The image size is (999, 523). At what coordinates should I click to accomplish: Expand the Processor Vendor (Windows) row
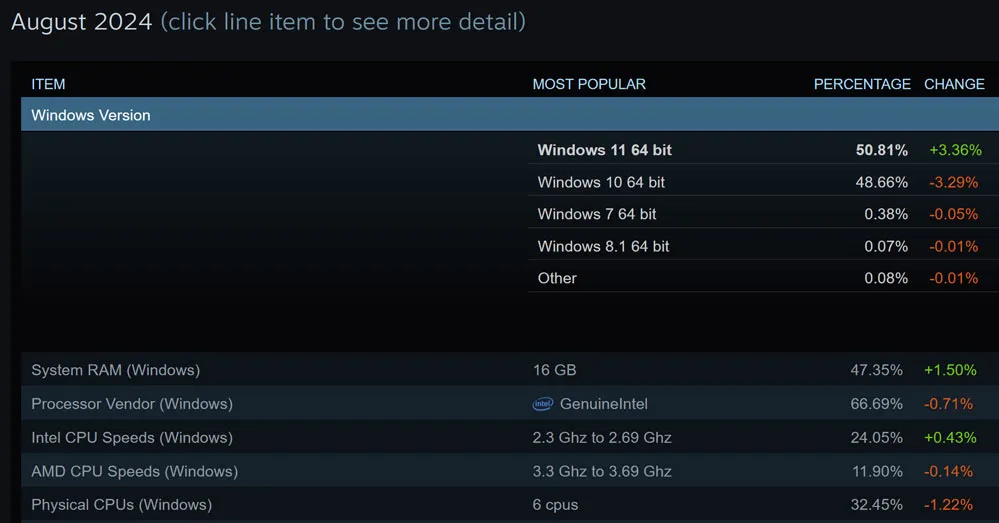point(132,404)
